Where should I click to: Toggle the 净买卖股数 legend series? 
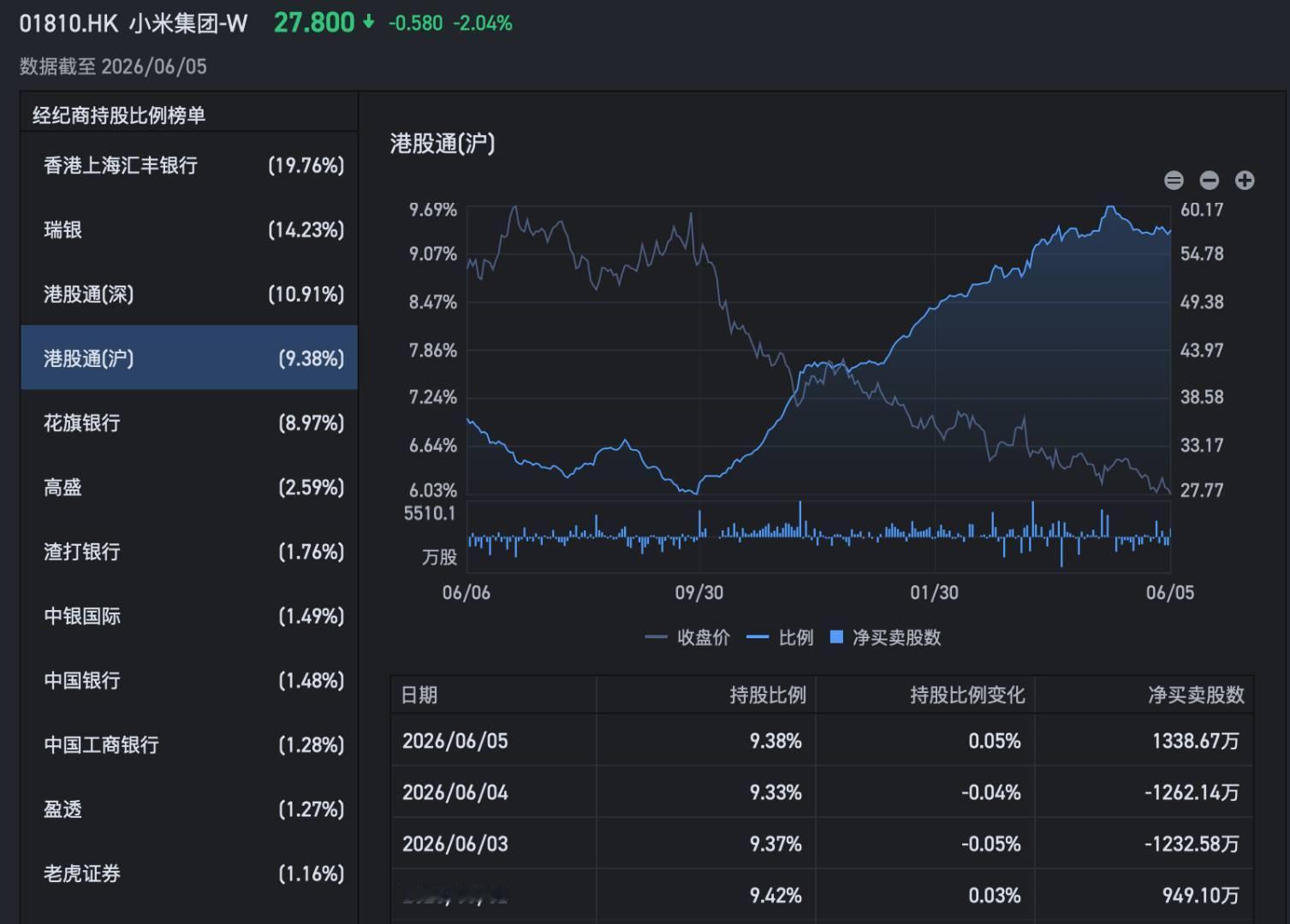coord(886,637)
